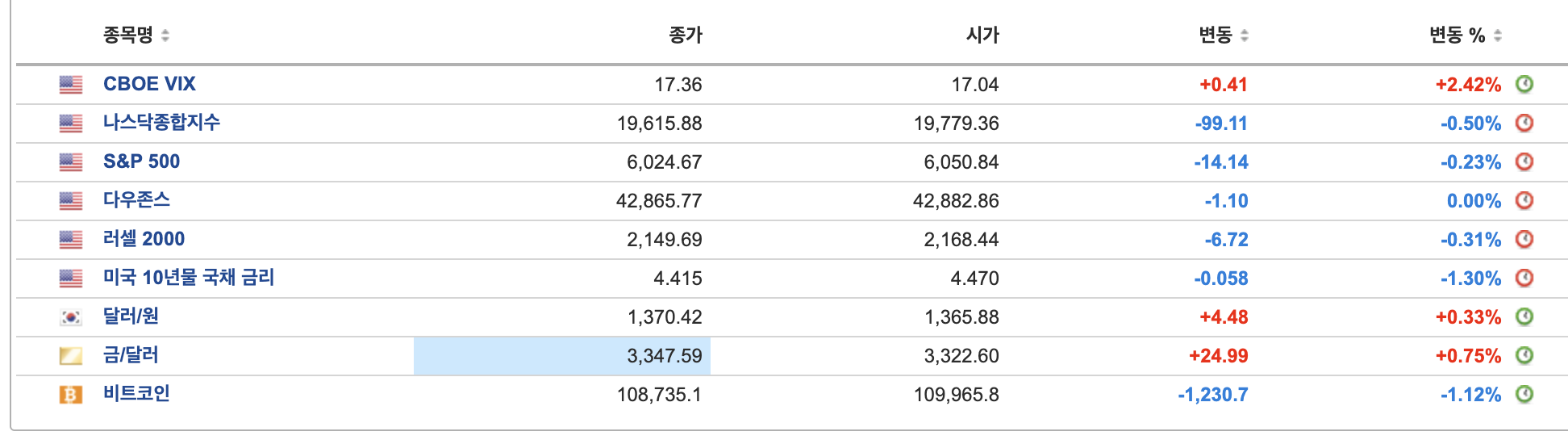This screenshot has width=1568, height=444.
Task: Click the 6,050.84 opening value
Action: tap(961, 162)
